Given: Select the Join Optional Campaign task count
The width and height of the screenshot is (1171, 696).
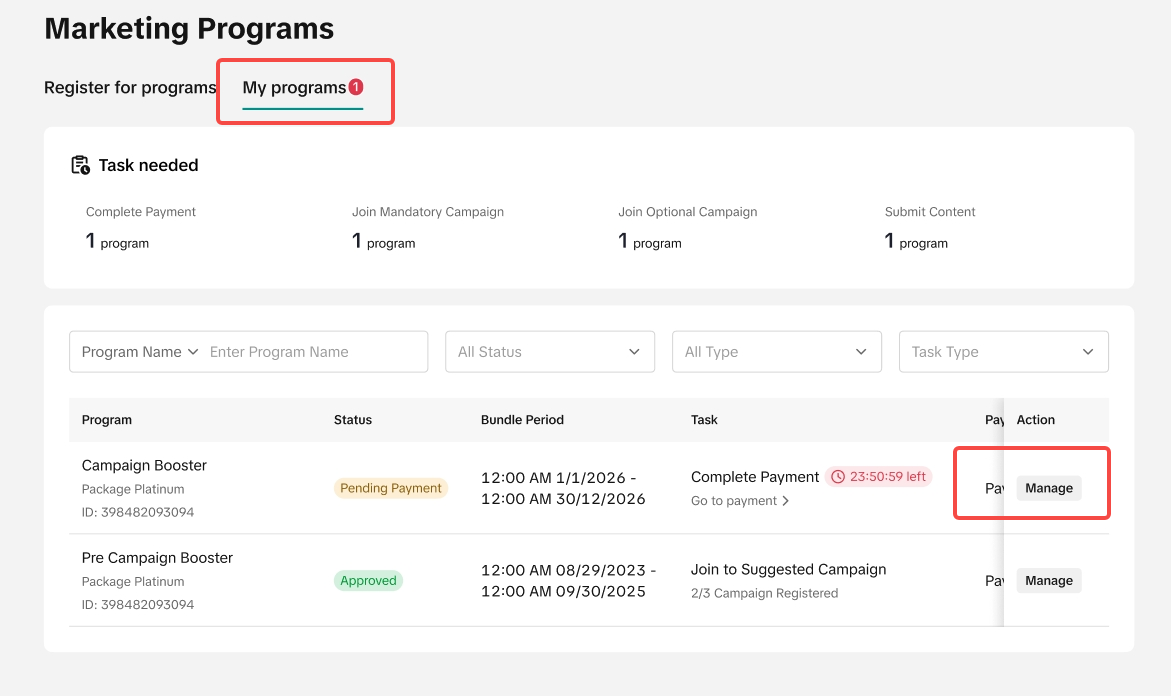Looking at the screenshot, I should tap(650, 242).
